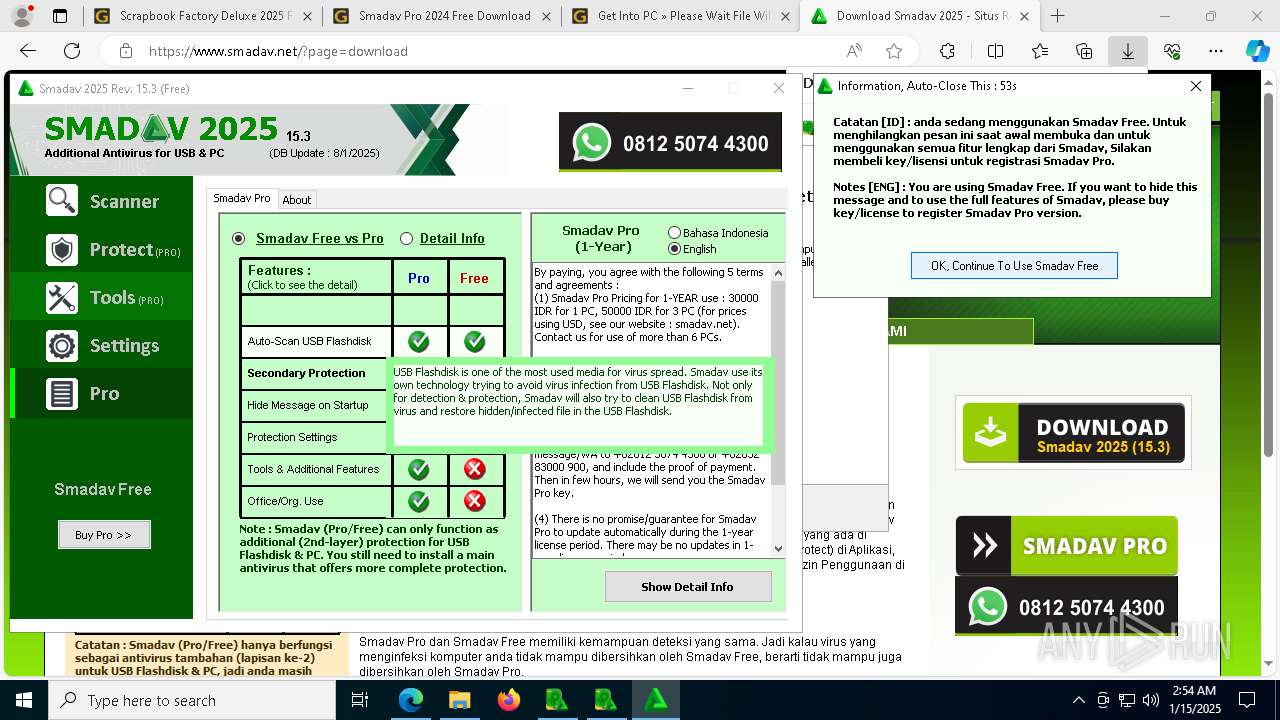Open notification center in taskbar

[x=1247, y=700]
